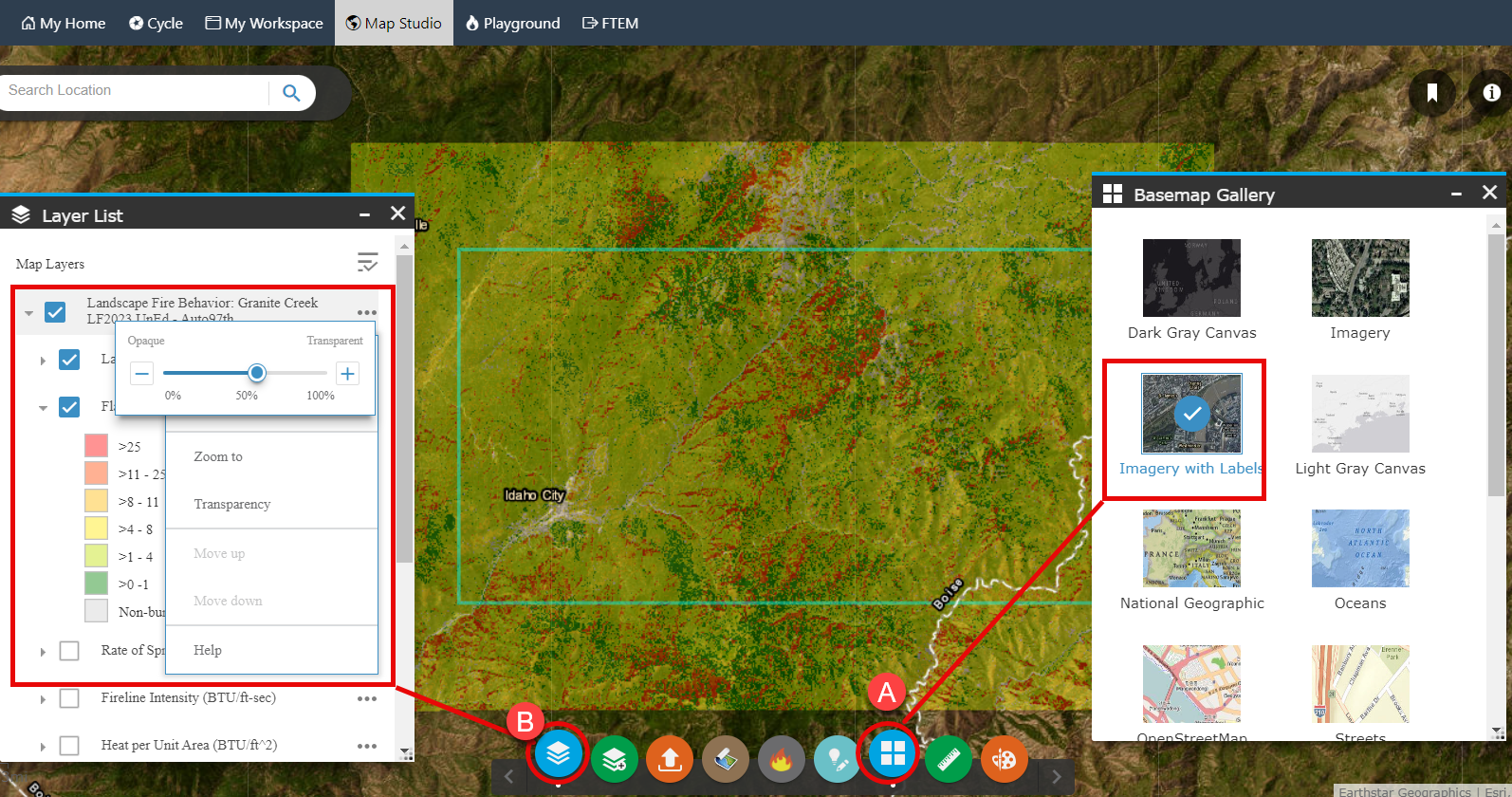Click the Add Data layers icon
This screenshot has height=797, width=1512.
pyautogui.click(x=614, y=759)
